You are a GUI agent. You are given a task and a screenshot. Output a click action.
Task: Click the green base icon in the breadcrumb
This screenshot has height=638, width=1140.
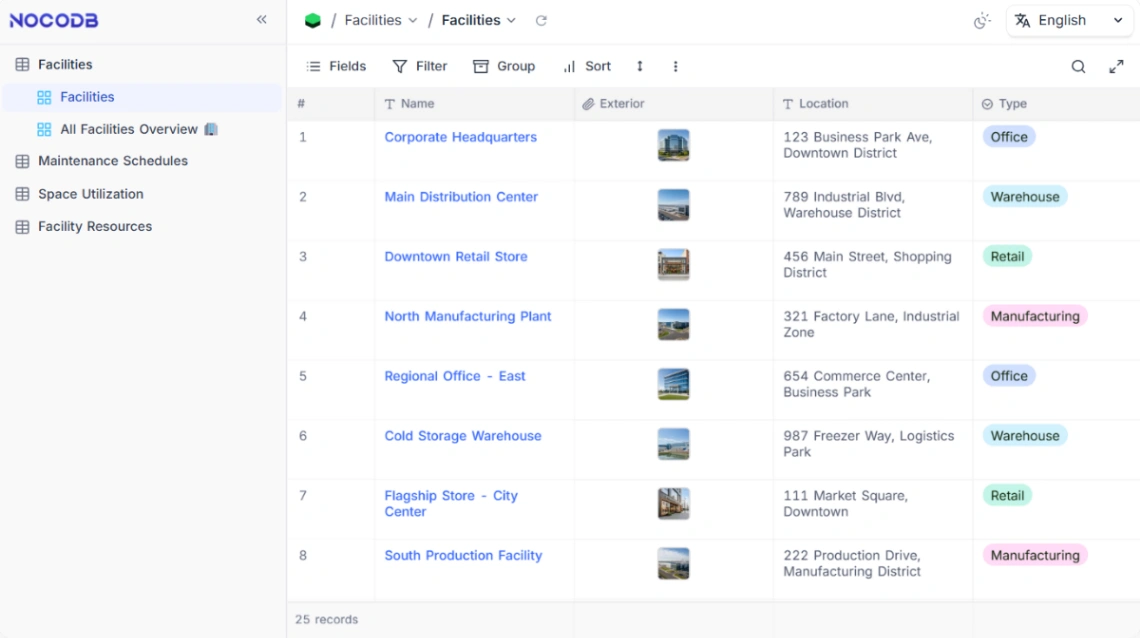point(313,19)
